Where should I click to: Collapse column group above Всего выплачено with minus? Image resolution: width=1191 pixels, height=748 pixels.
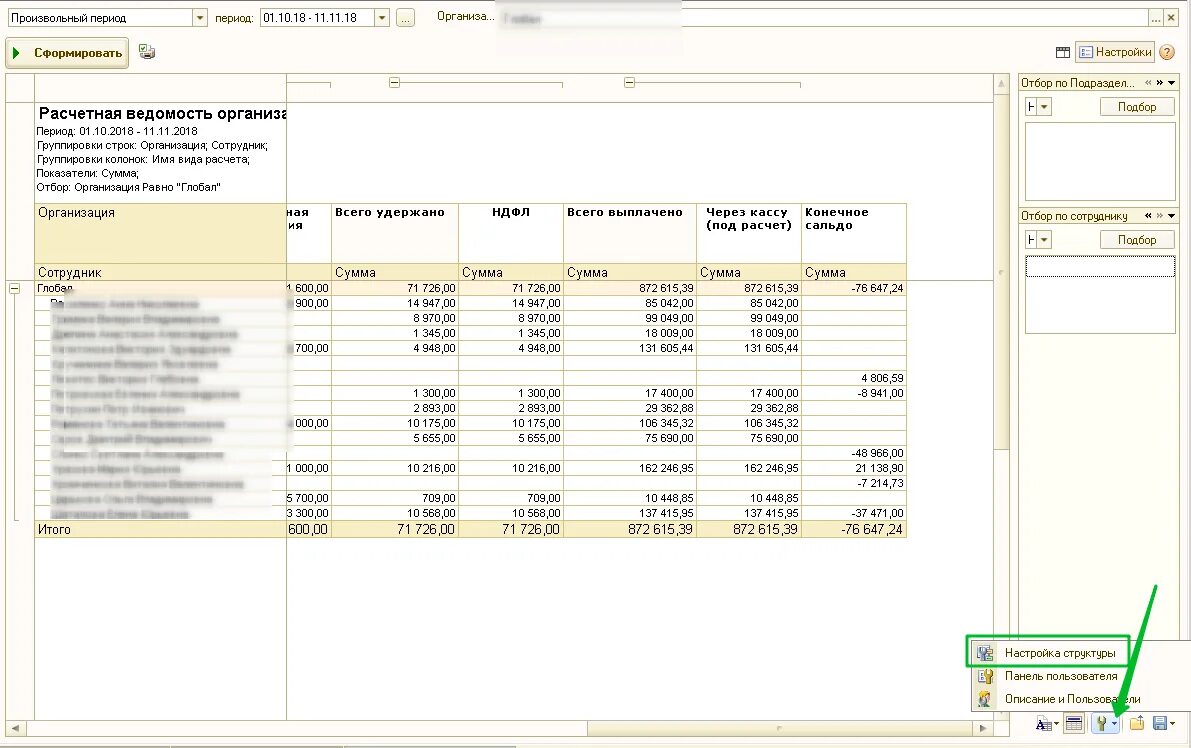coord(629,83)
